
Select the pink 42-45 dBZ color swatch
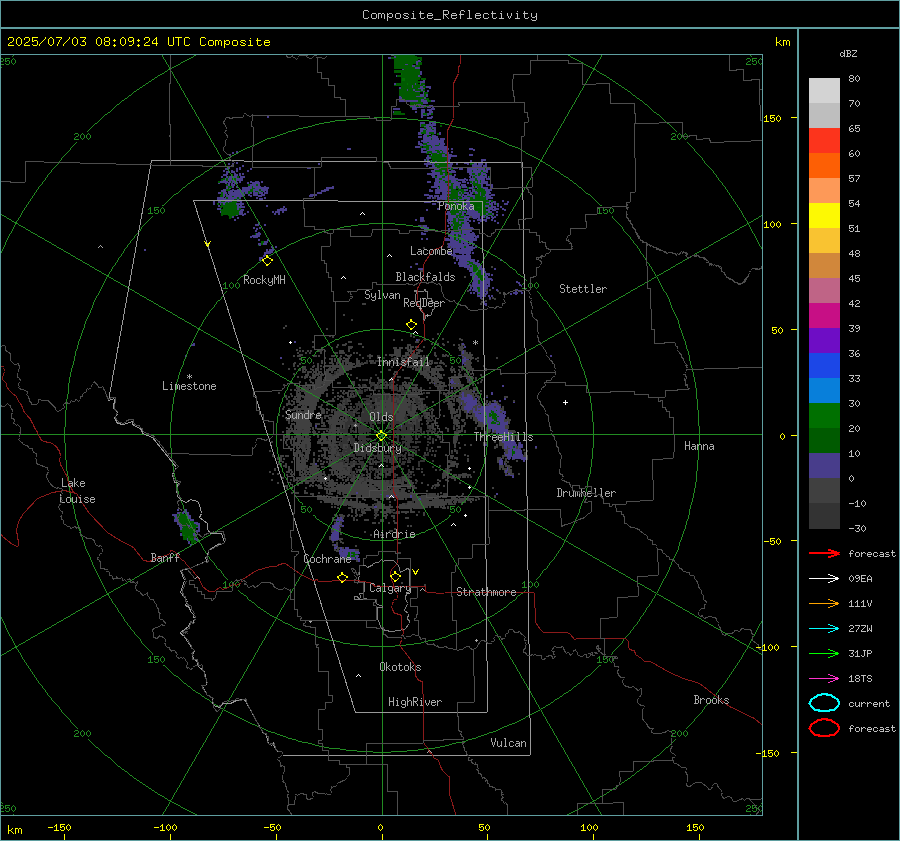824,291
